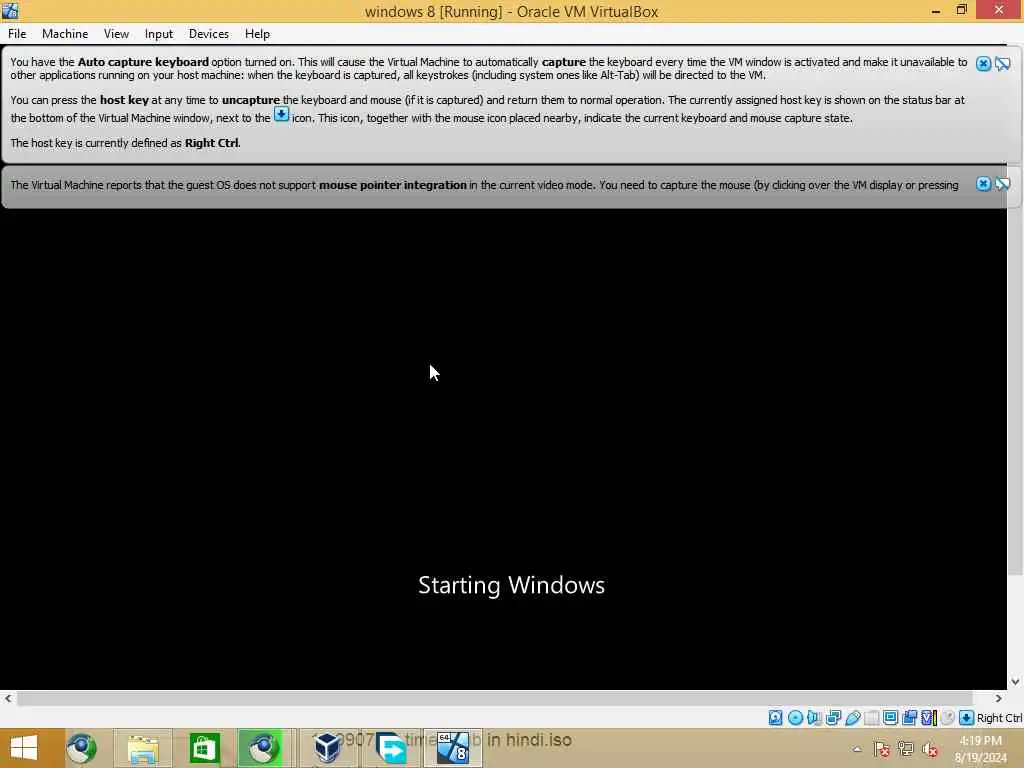Open the network adapters status icon
Viewport: 1024px width, 768px height.
point(833,718)
